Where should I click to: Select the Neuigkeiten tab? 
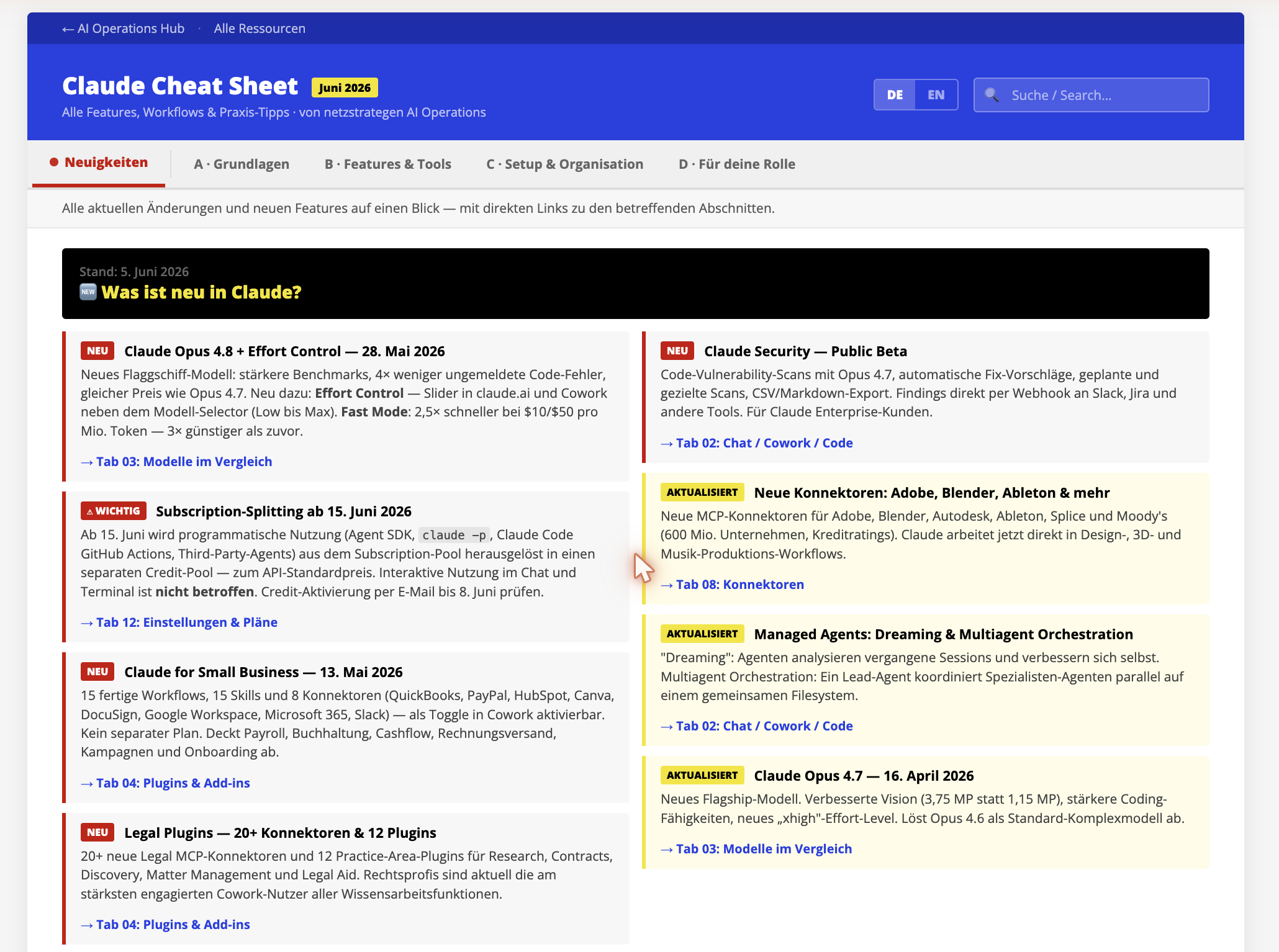[99, 163]
